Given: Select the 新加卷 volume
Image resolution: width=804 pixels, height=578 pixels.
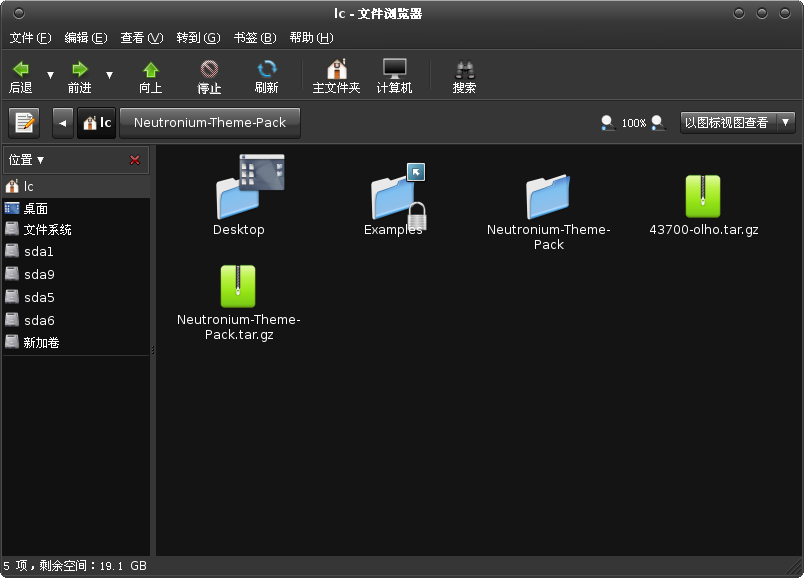Looking at the screenshot, I should click(x=76, y=343).
